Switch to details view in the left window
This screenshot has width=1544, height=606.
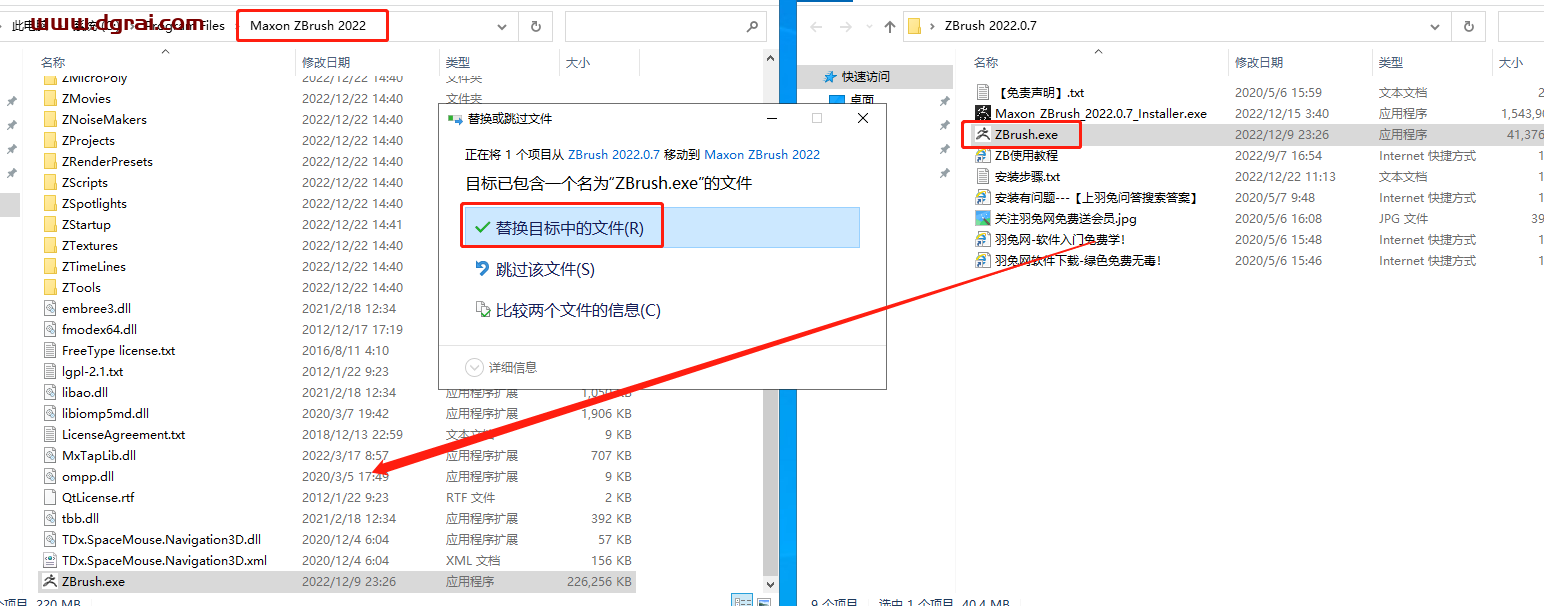point(742,600)
